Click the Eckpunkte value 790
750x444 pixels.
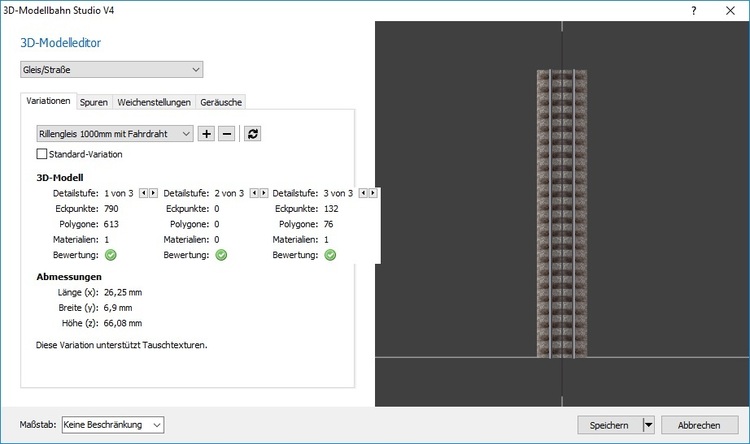[x=111, y=209]
